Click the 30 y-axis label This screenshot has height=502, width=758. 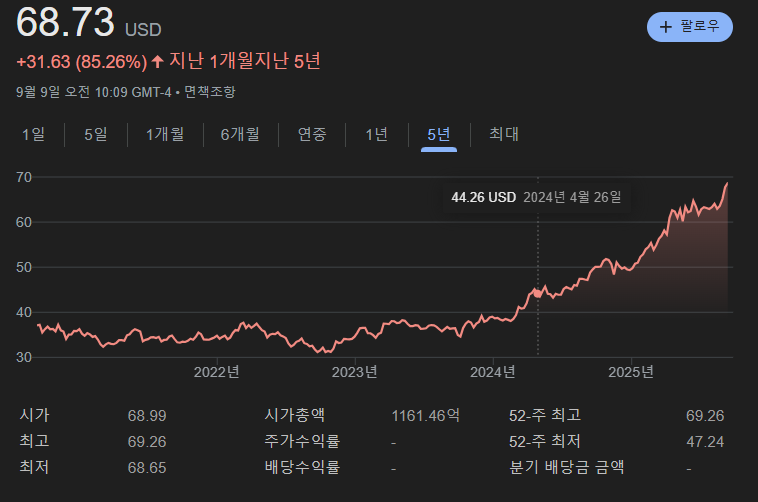coord(24,358)
